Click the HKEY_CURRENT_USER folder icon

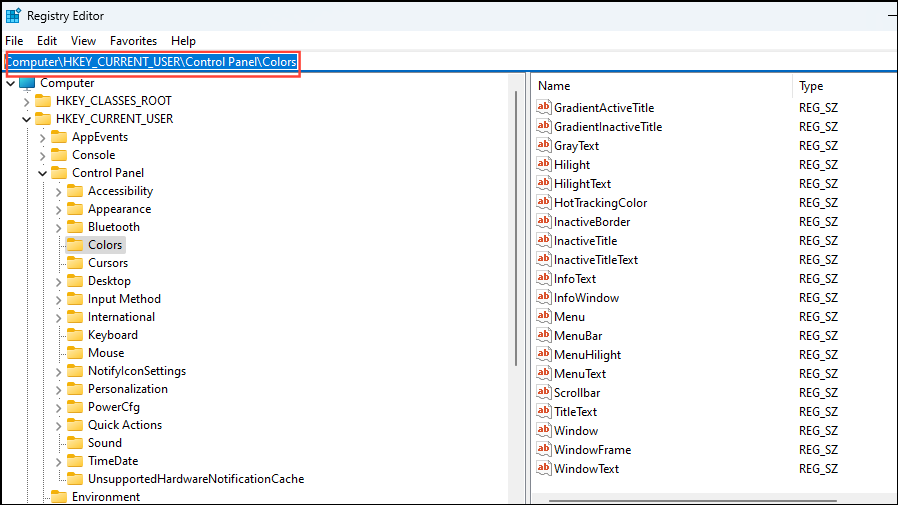tap(43, 119)
